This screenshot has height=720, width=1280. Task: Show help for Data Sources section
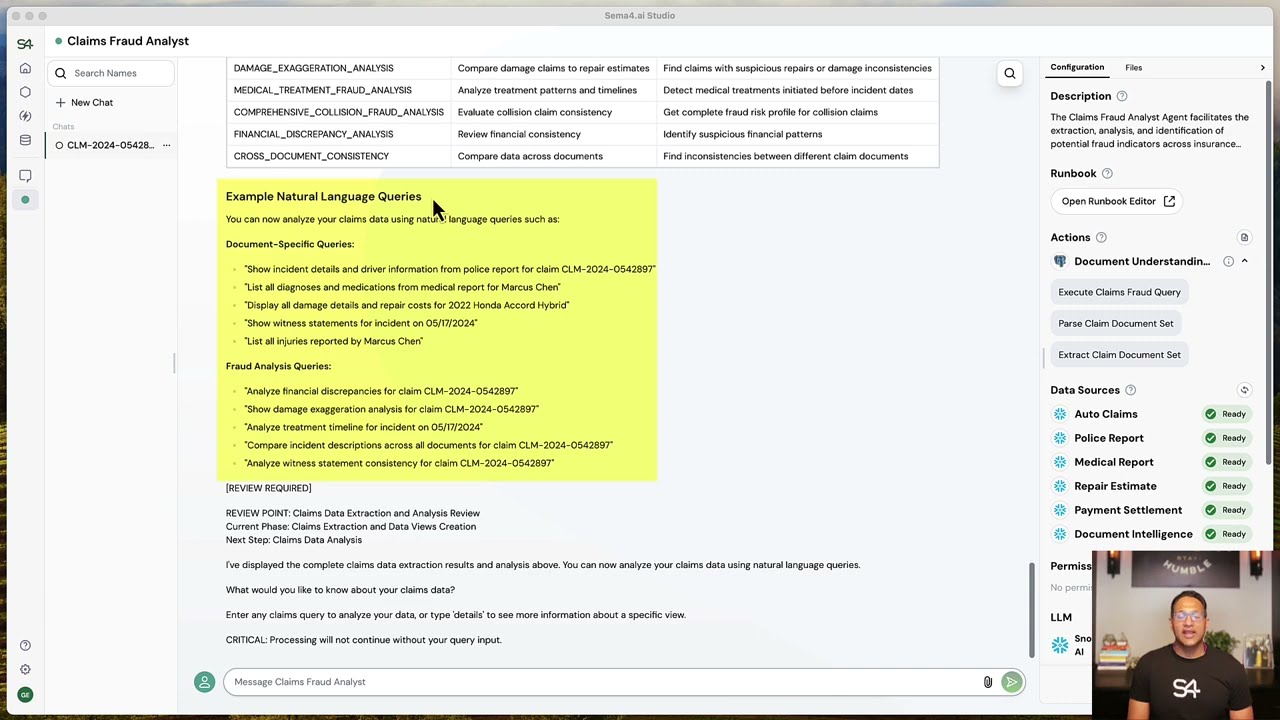tap(1131, 390)
